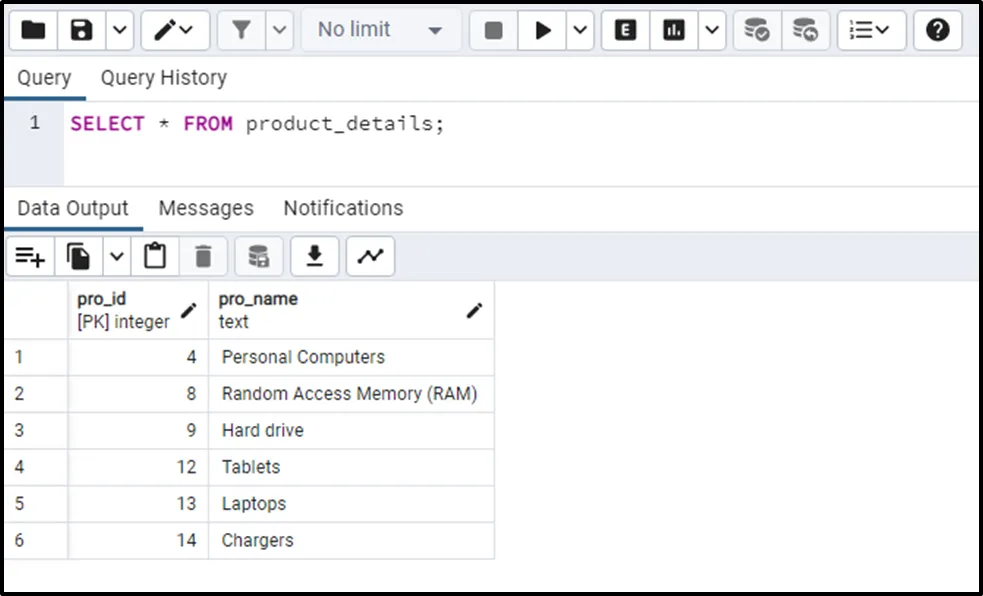Click the Open File folder icon
This screenshot has width=983, height=596.
(33, 31)
